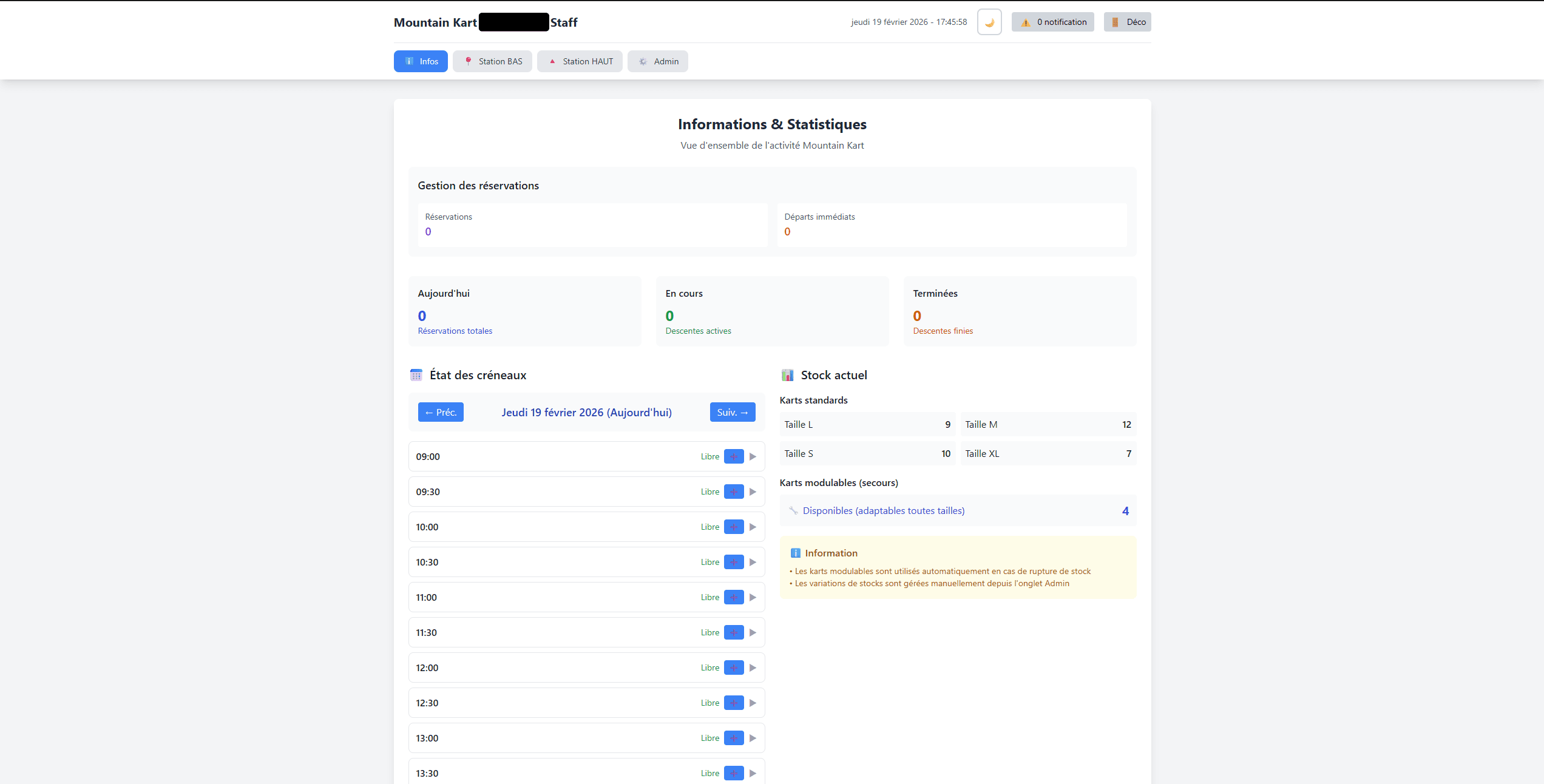Expand the 10:00 slot triangle

click(x=753, y=527)
